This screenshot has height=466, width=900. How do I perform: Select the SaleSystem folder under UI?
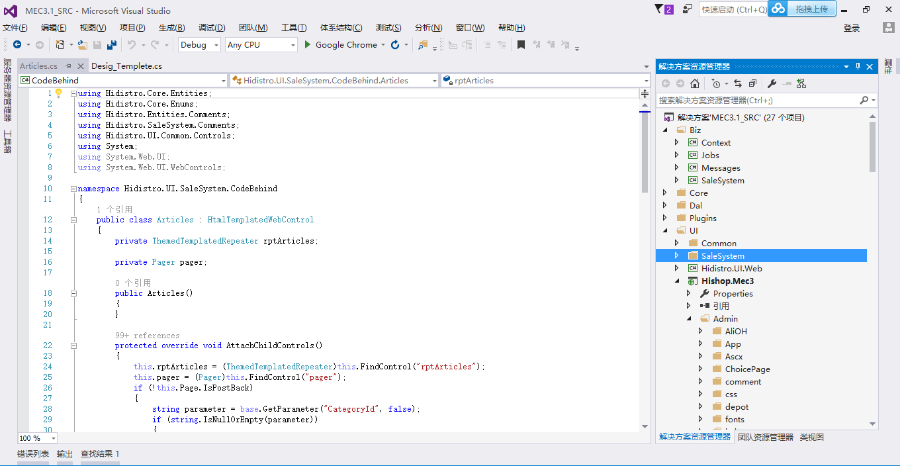click(761, 256)
